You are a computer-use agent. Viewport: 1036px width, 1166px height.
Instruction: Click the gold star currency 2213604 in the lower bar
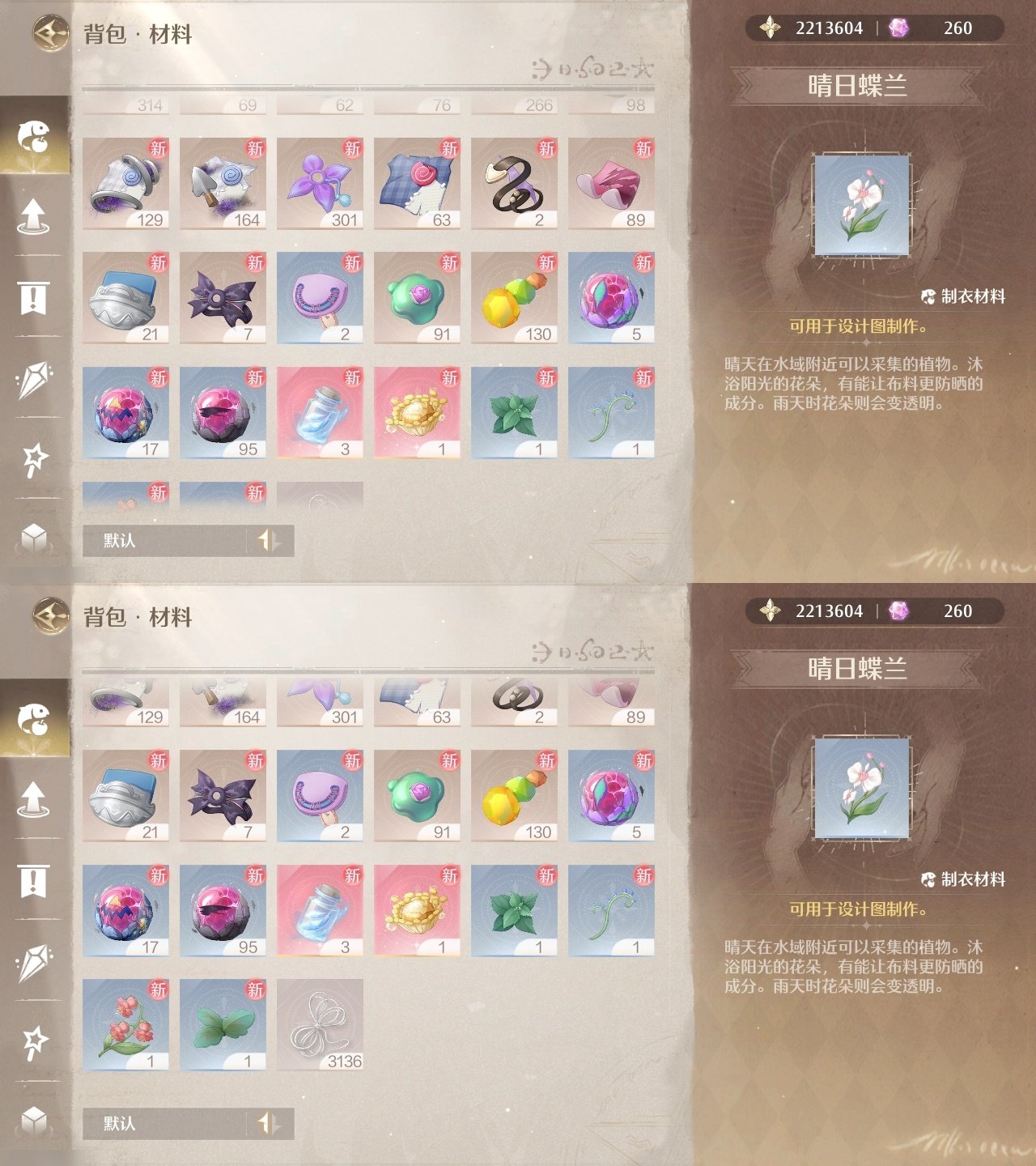[x=812, y=611]
